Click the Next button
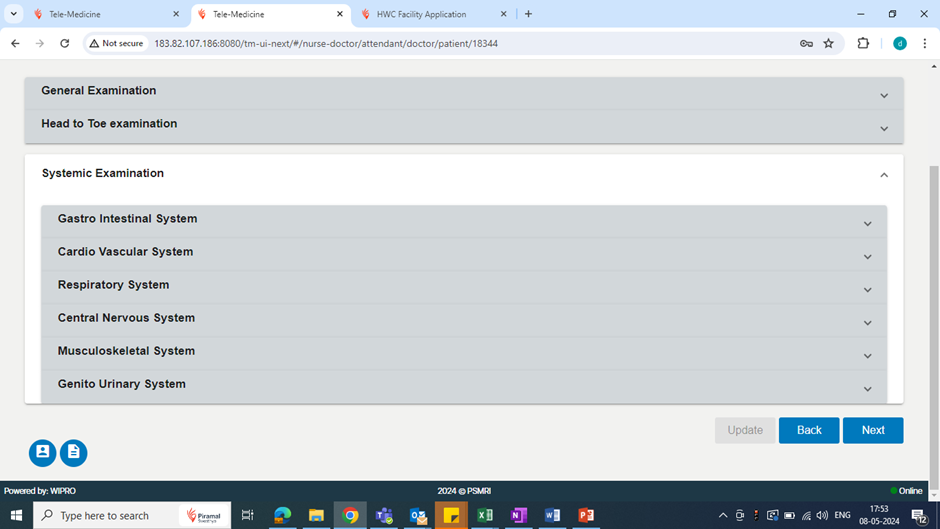The height and width of the screenshot is (529, 940). tap(873, 430)
